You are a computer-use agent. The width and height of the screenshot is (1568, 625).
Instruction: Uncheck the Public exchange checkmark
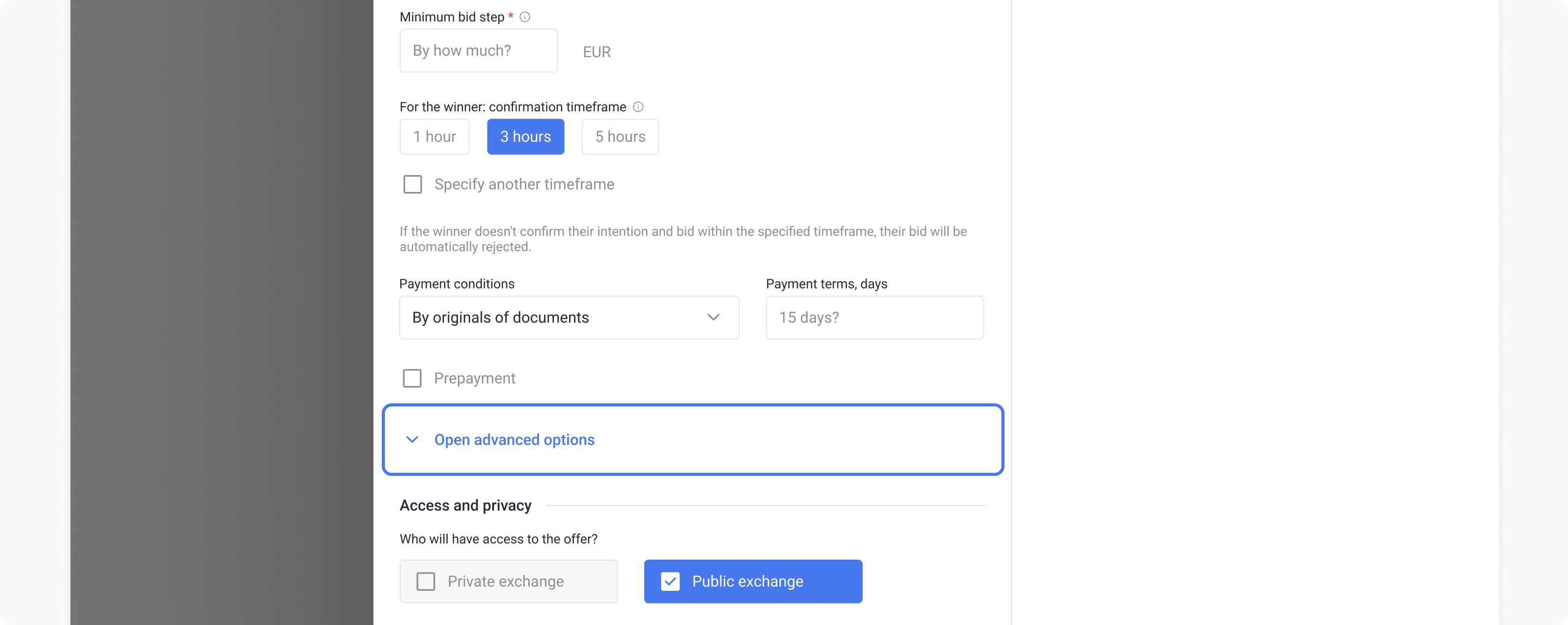tap(670, 582)
